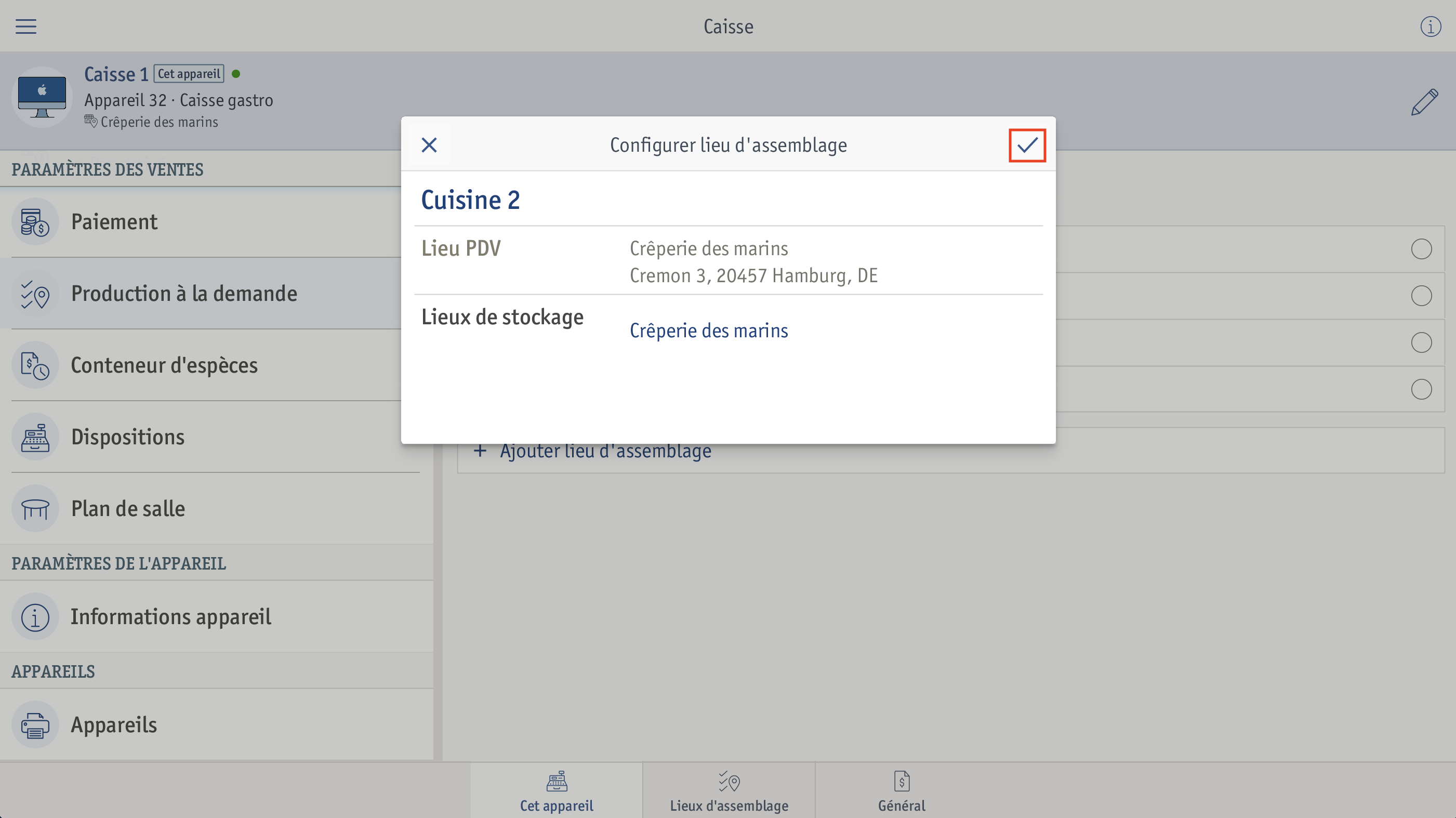Image resolution: width=1456 pixels, height=818 pixels.
Task: Close the Configurer lieu d'assemblage dialog
Action: [x=429, y=146]
